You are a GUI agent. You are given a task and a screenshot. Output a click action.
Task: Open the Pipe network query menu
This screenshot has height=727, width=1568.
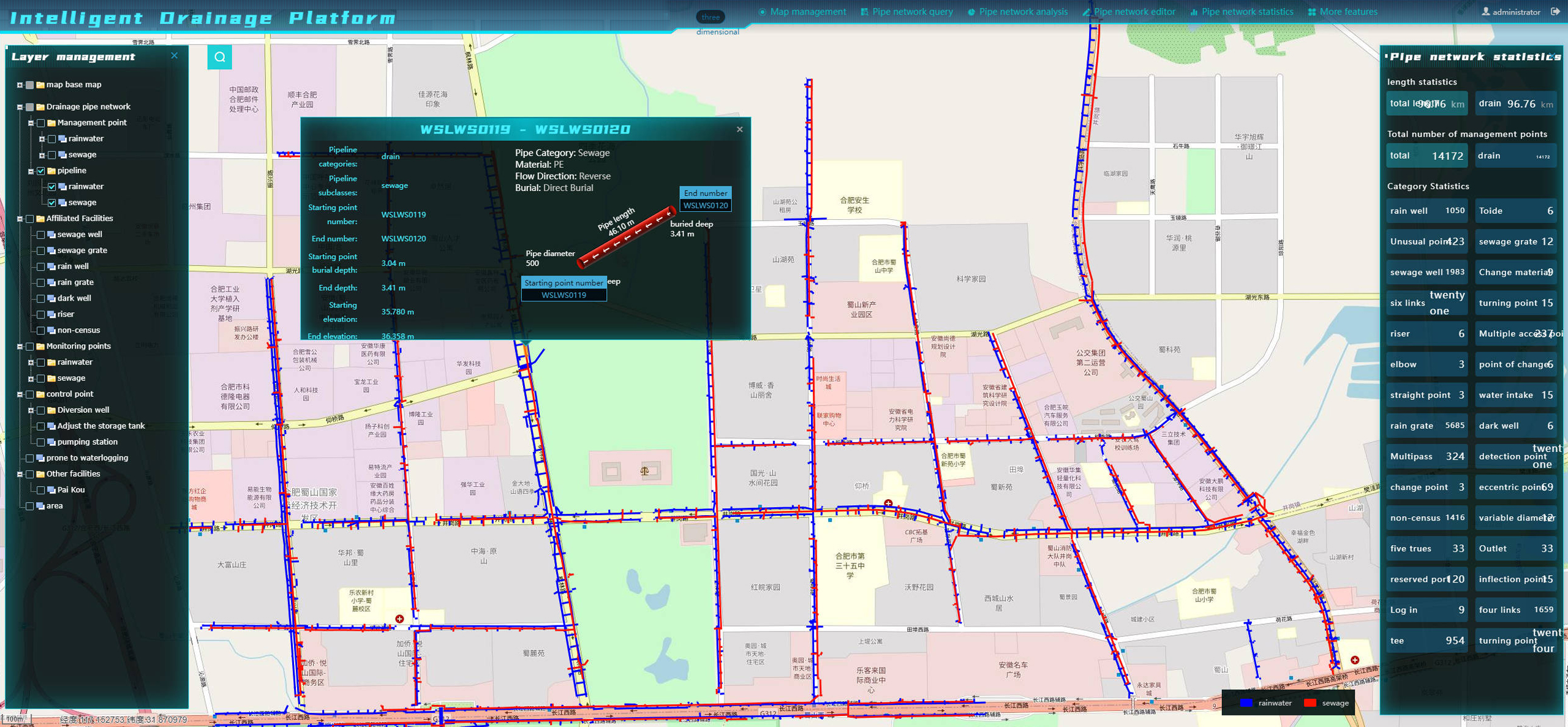[907, 12]
